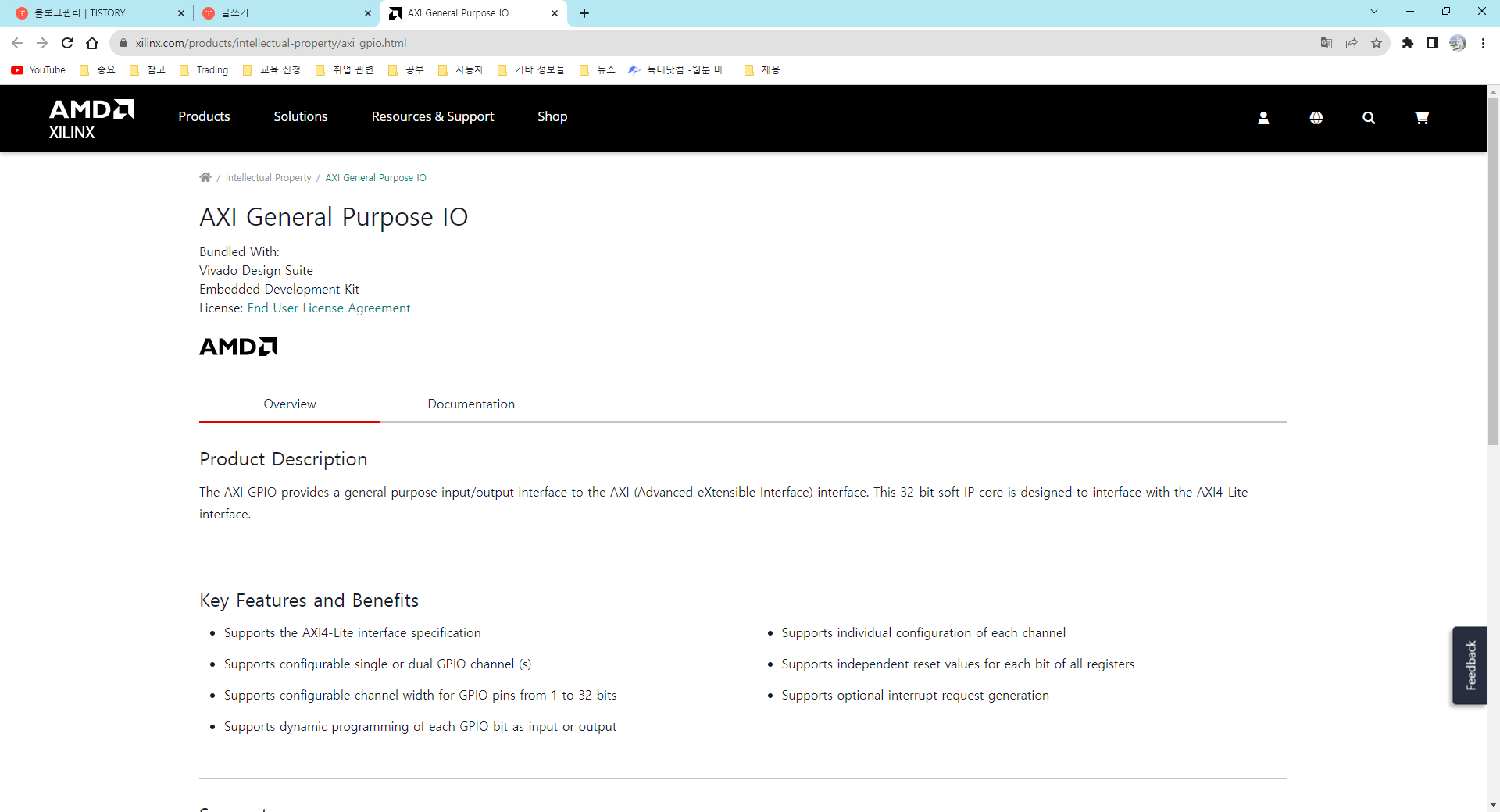Toggle the browser side panel
This screenshot has height=812, width=1500.
[1433, 43]
